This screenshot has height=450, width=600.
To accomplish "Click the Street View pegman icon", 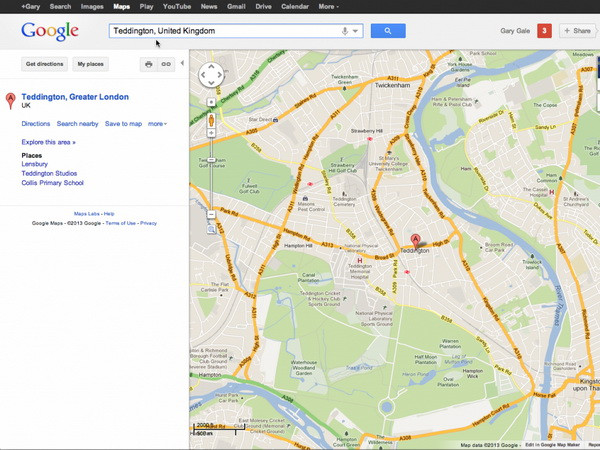I will click(x=211, y=121).
